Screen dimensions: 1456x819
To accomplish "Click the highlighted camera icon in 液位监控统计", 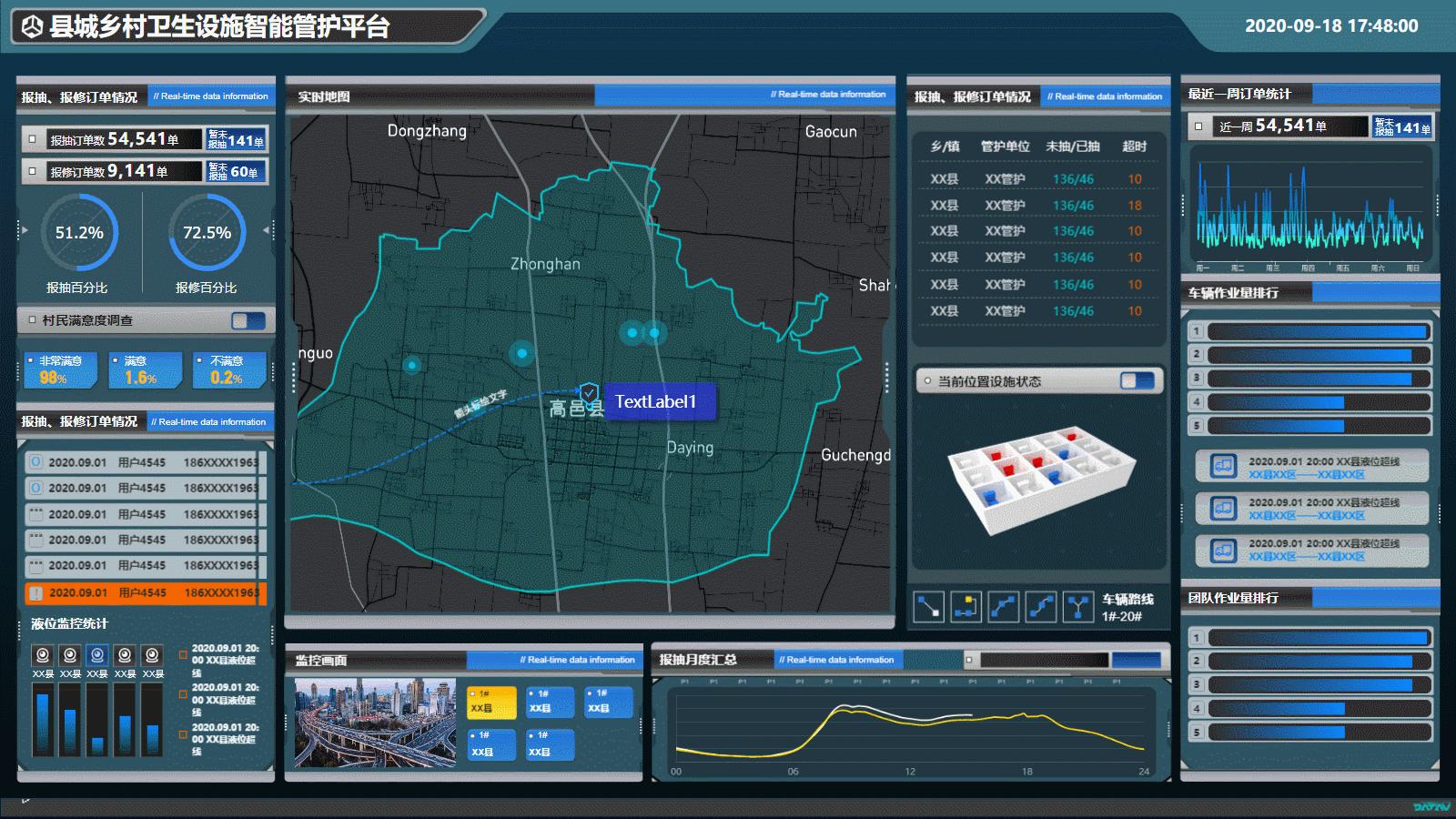I will [x=97, y=655].
